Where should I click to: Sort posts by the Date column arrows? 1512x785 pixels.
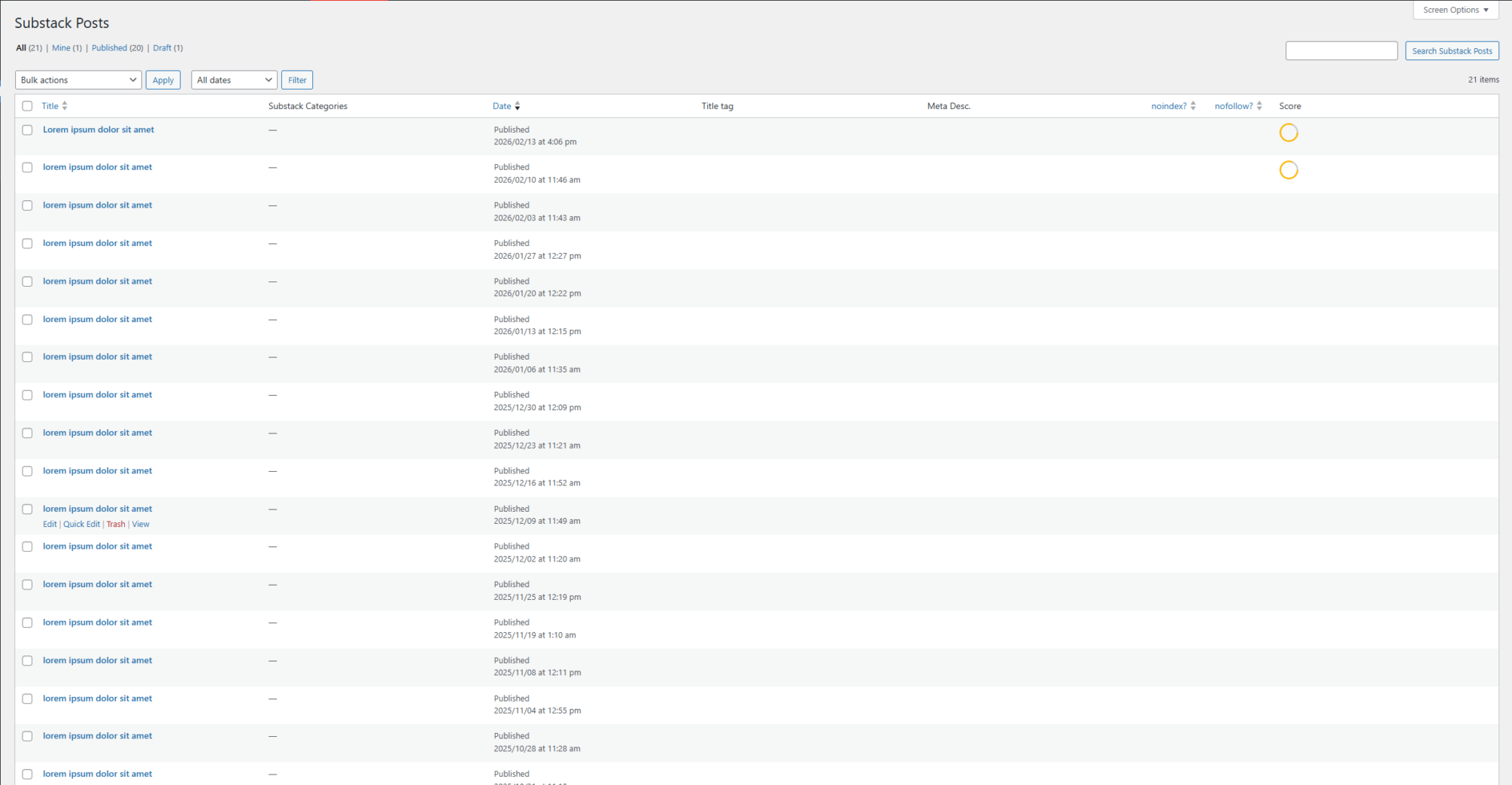[x=517, y=106]
